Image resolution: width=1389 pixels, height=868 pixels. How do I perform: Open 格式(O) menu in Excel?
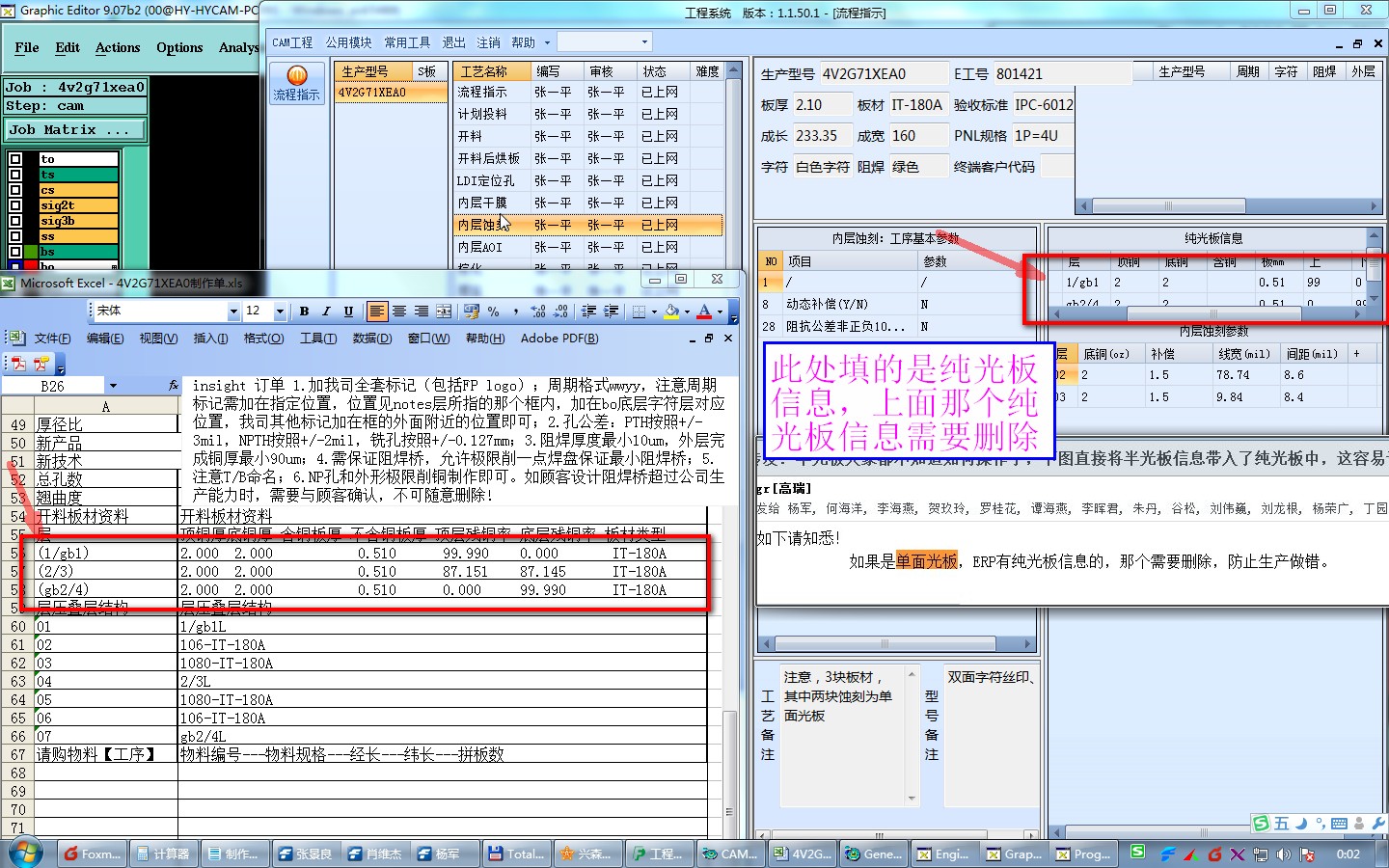(x=263, y=339)
